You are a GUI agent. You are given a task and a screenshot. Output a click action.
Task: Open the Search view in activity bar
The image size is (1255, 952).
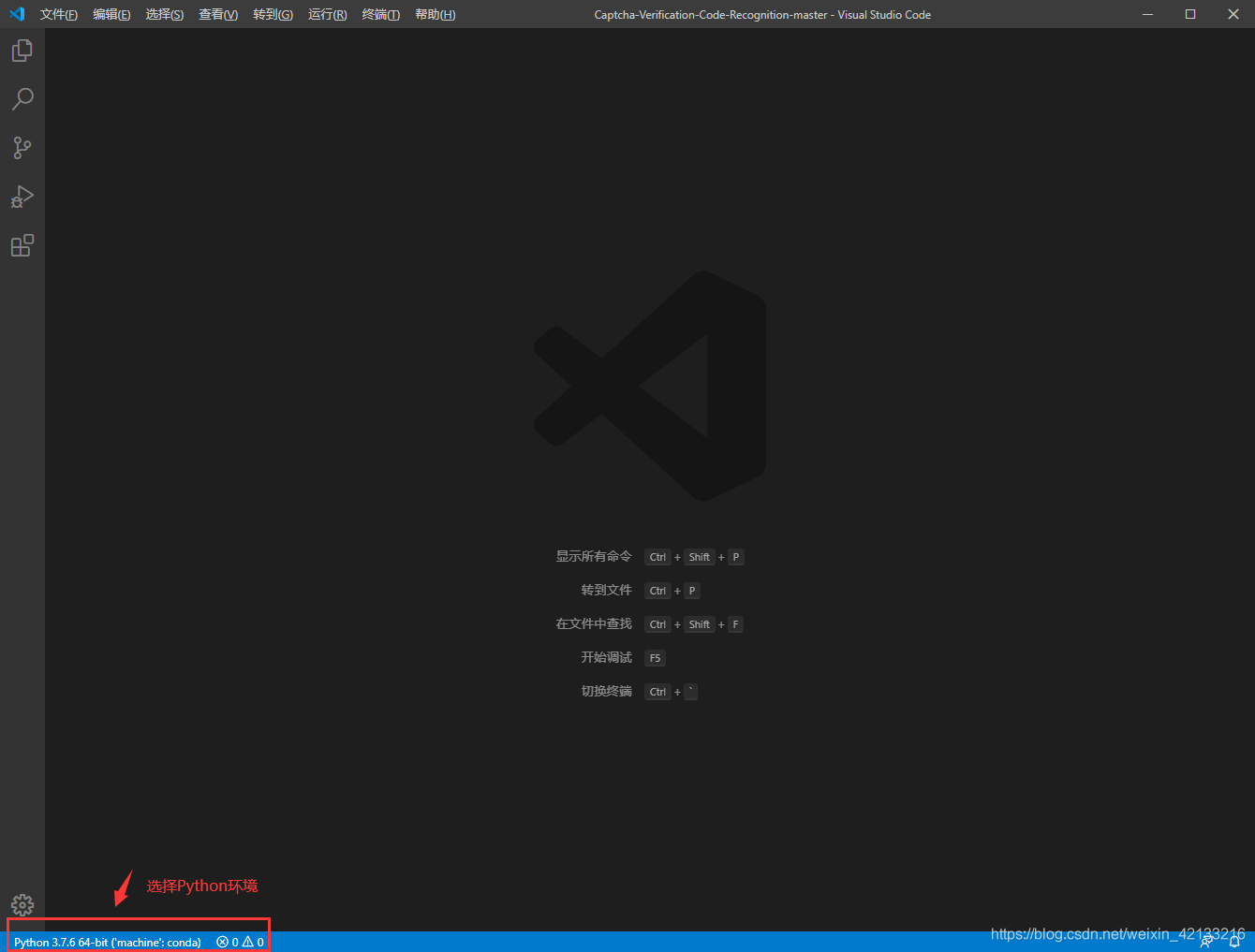click(x=22, y=99)
